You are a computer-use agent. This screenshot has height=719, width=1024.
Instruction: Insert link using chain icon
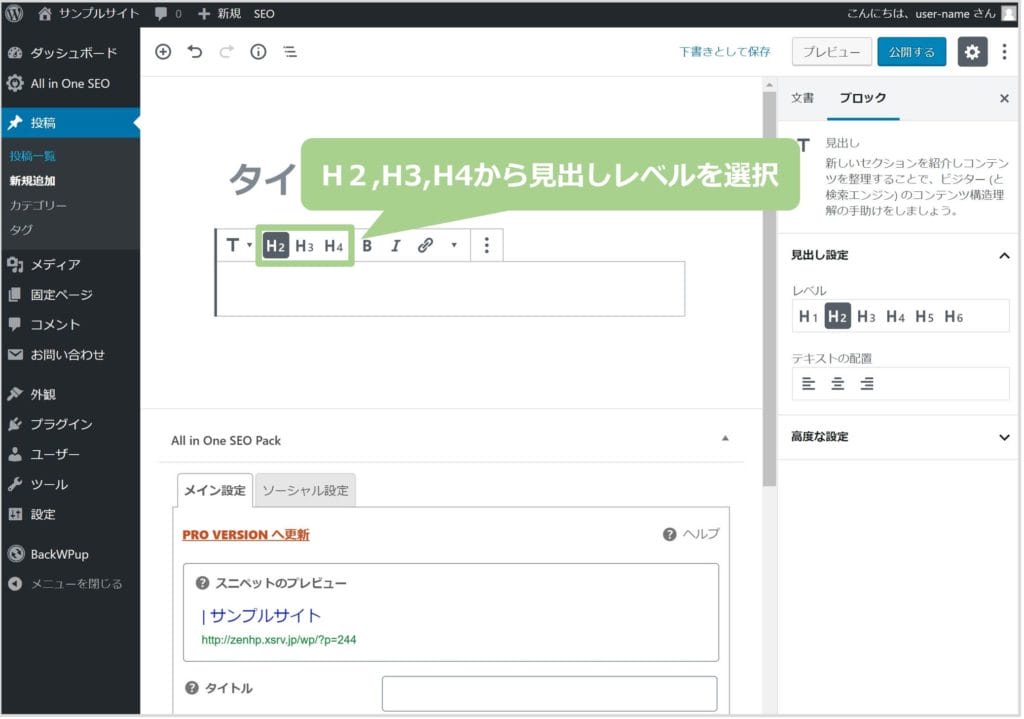(x=425, y=245)
